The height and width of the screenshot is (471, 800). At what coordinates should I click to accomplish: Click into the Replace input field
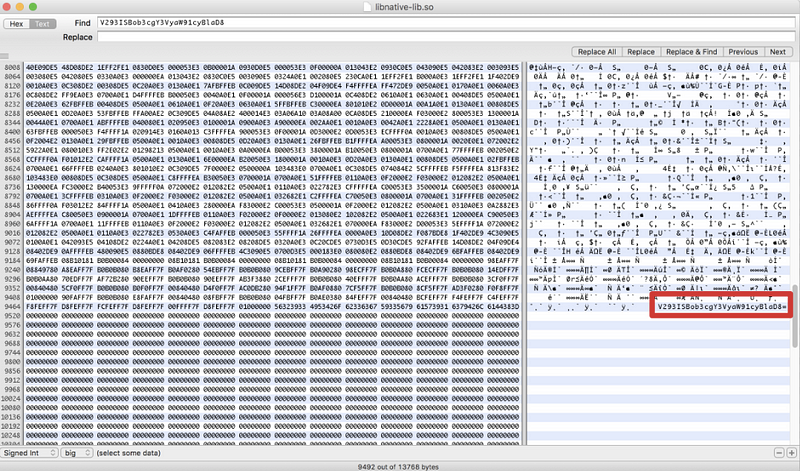coord(446,37)
